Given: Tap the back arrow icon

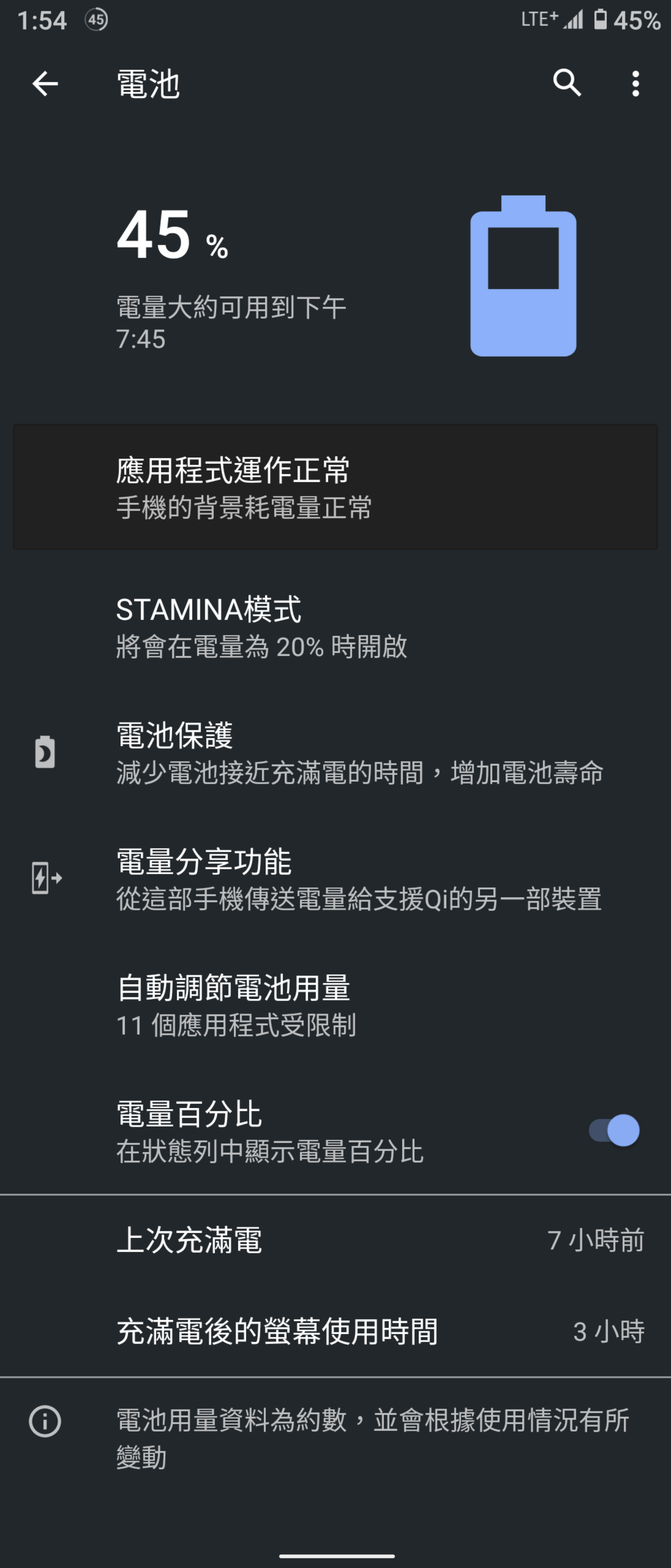Looking at the screenshot, I should 45,83.
